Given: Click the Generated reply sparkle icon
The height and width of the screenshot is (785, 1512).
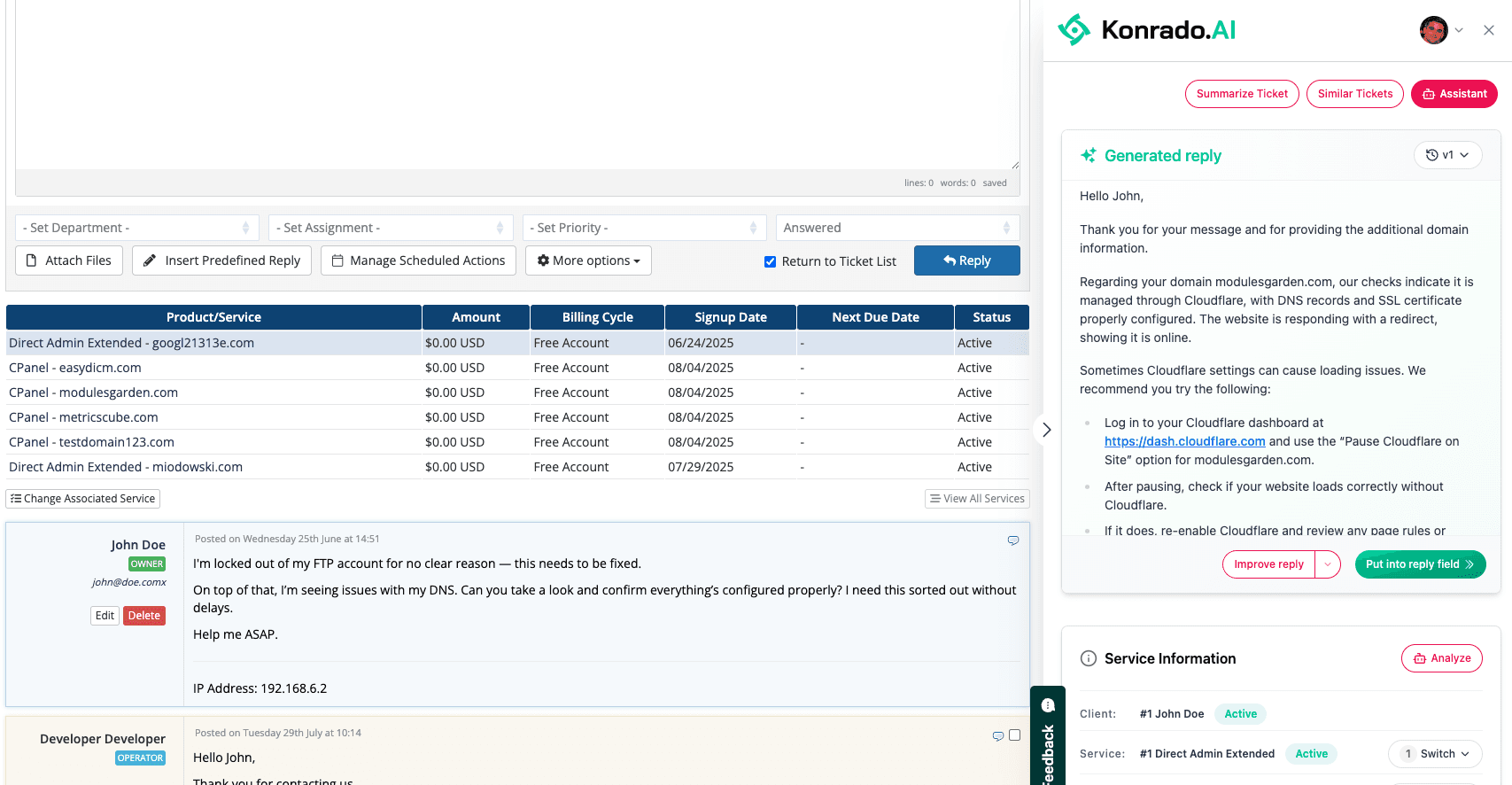Looking at the screenshot, I should tap(1089, 156).
